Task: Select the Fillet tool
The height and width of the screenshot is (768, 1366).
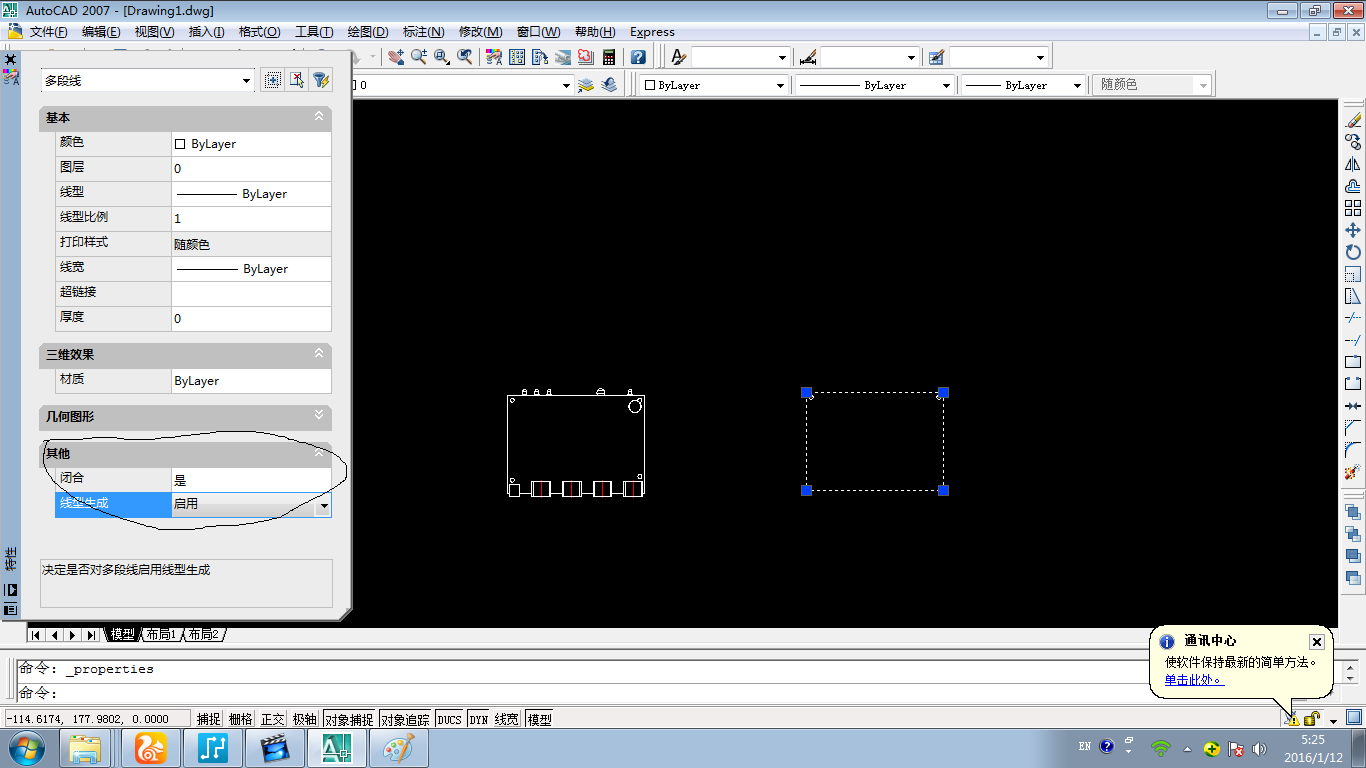Action: click(1353, 450)
